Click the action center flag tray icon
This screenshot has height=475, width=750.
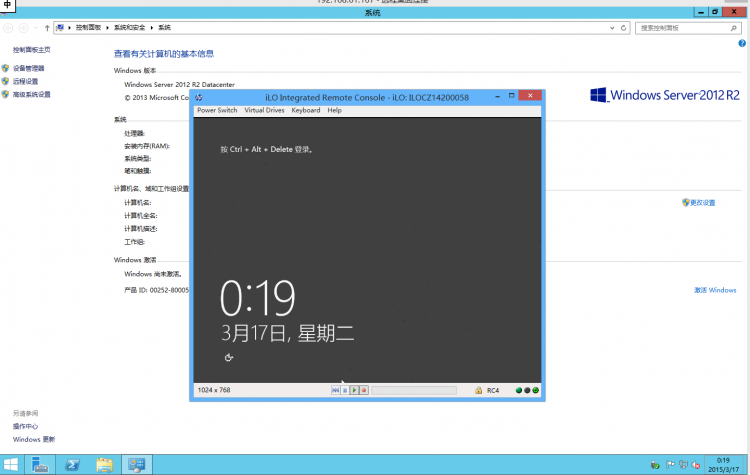pos(670,464)
